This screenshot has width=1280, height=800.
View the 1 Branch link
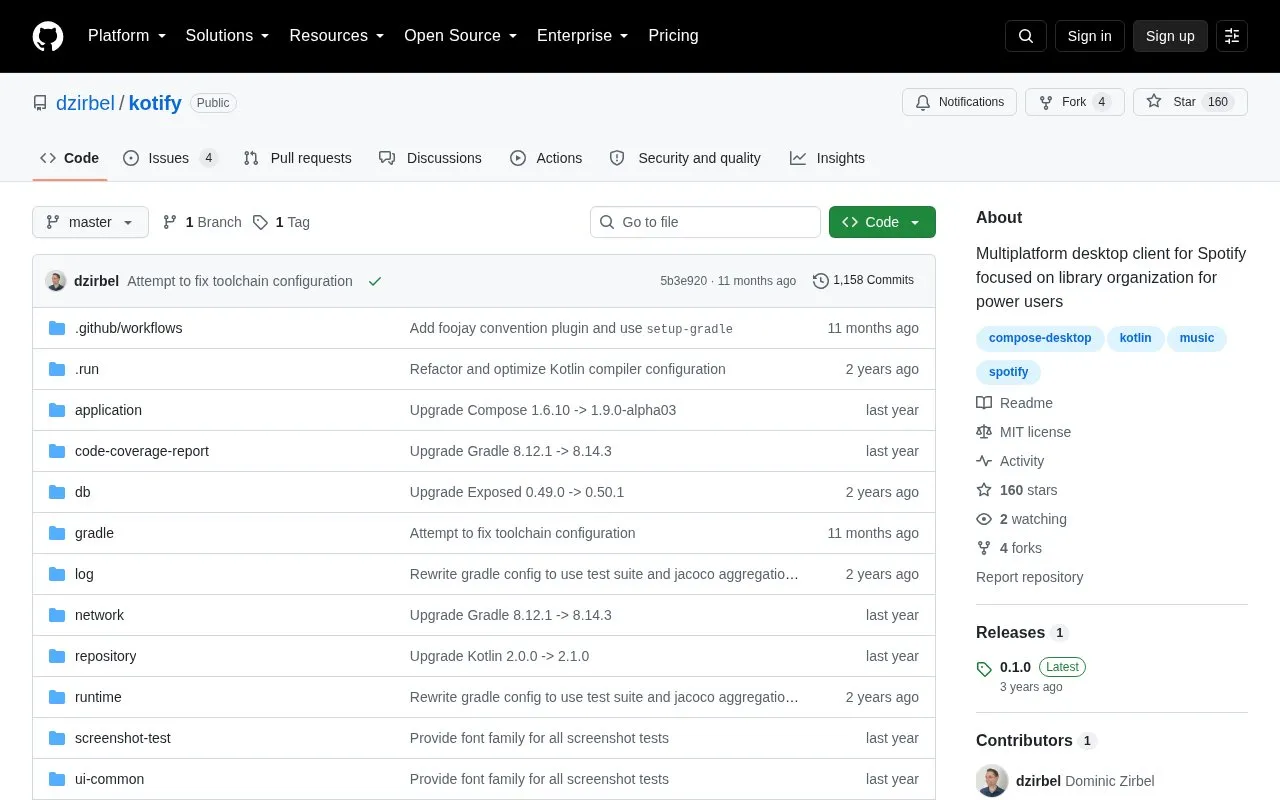(x=202, y=222)
